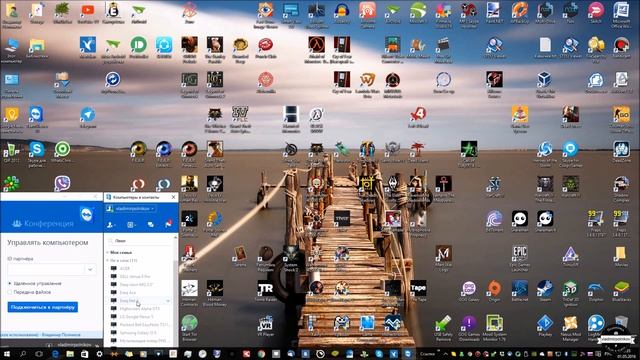
Task: Select Highscreen Alpha GT3 in the contacts list
Action: pos(141,309)
